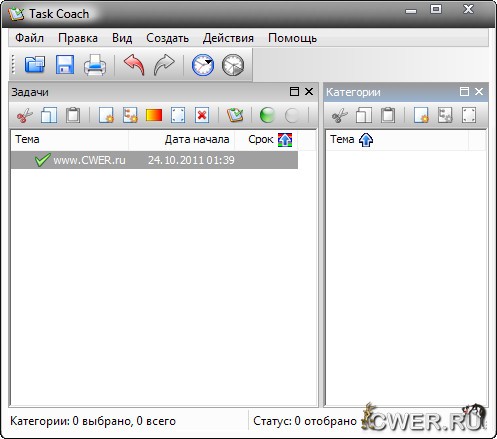497x439 pixels.
Task: Click the green checkmark on www.CWER.ru task
Action: click(43, 160)
